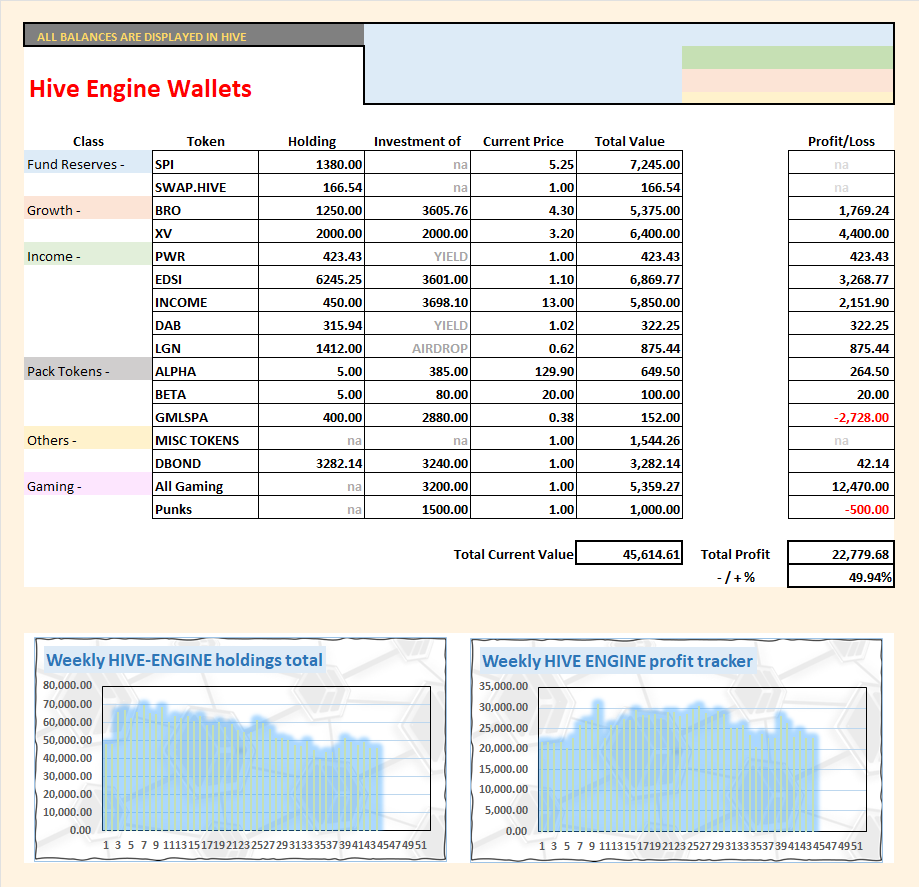Click 'ALL BALANCES ARE DISPLAYED IN HIVE' banner
919x887 pixels.
point(193,35)
